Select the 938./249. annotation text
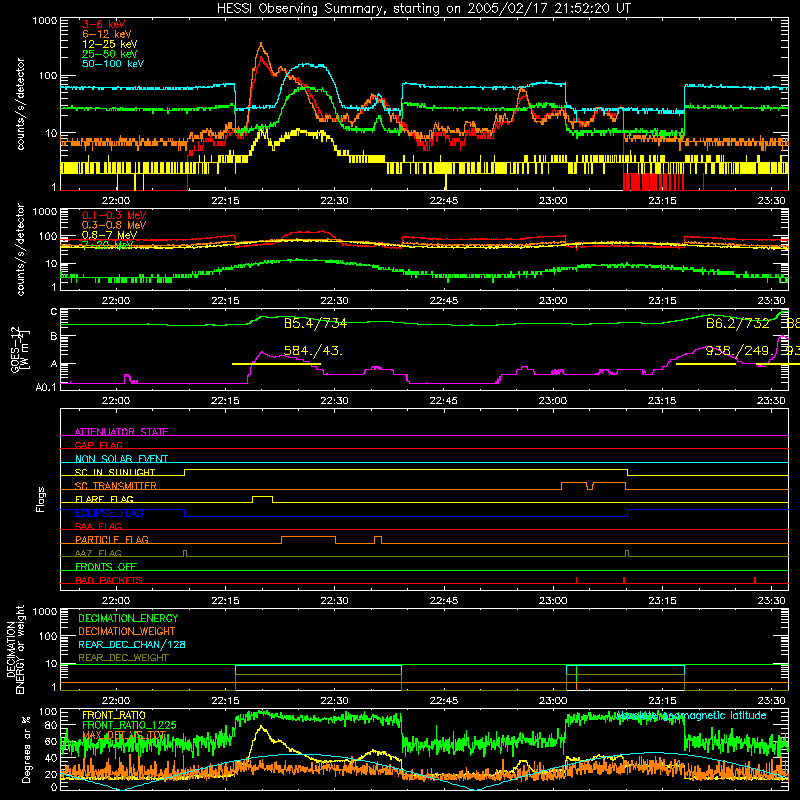The image size is (800, 800). click(x=737, y=351)
